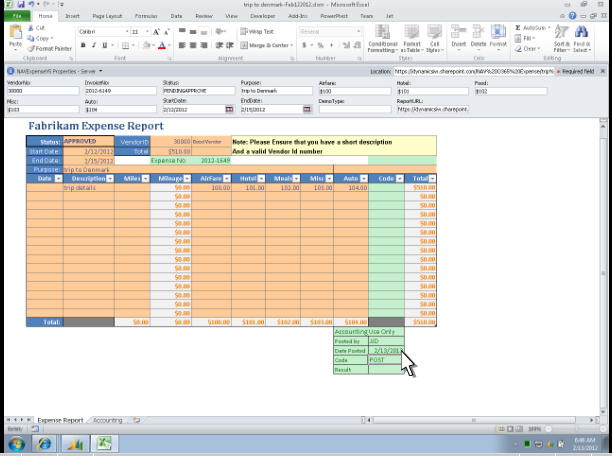Open Cell Styles gallery
The height and width of the screenshot is (456, 612).
click(434, 38)
